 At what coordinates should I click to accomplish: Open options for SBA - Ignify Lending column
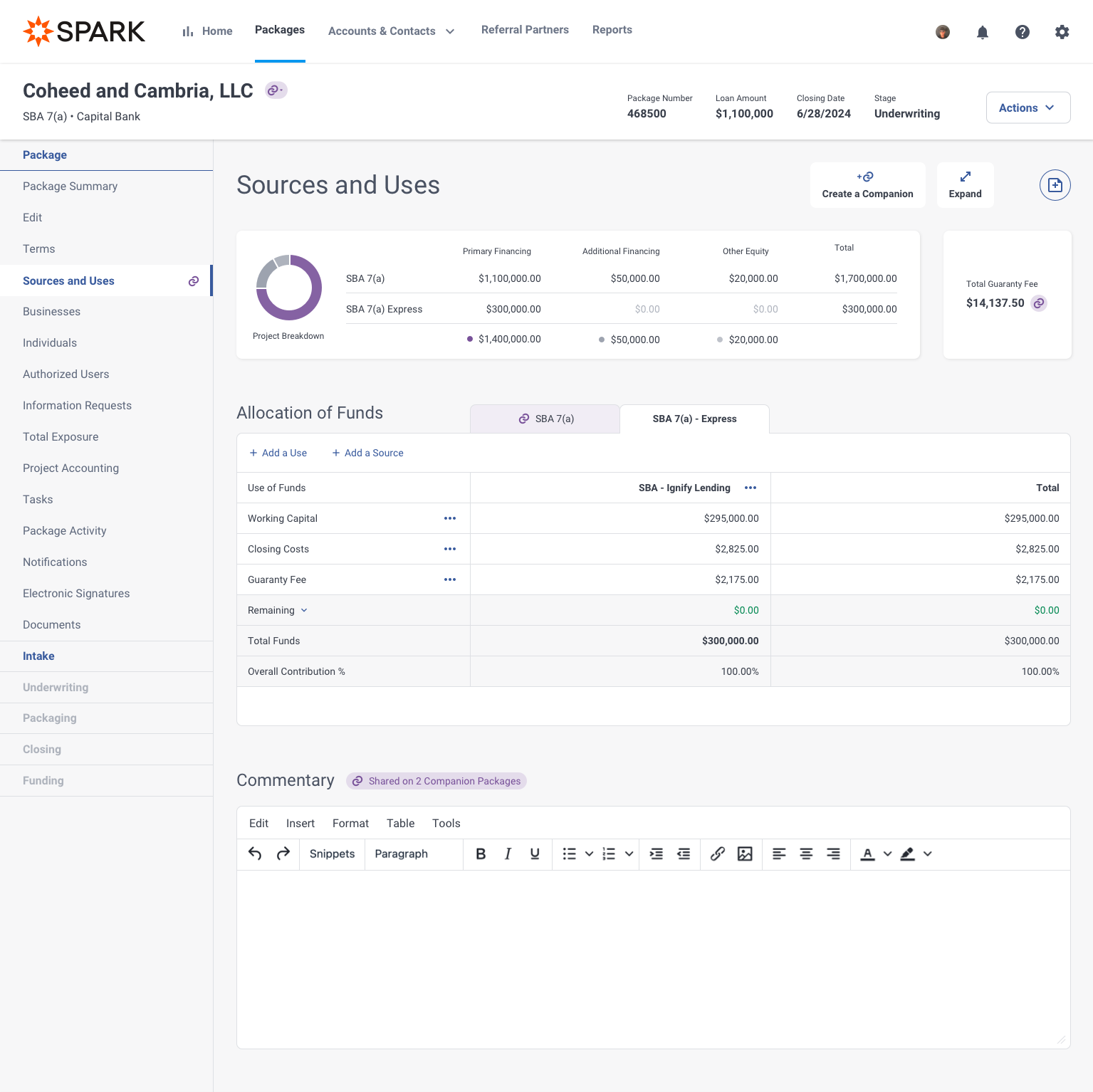tap(751, 488)
